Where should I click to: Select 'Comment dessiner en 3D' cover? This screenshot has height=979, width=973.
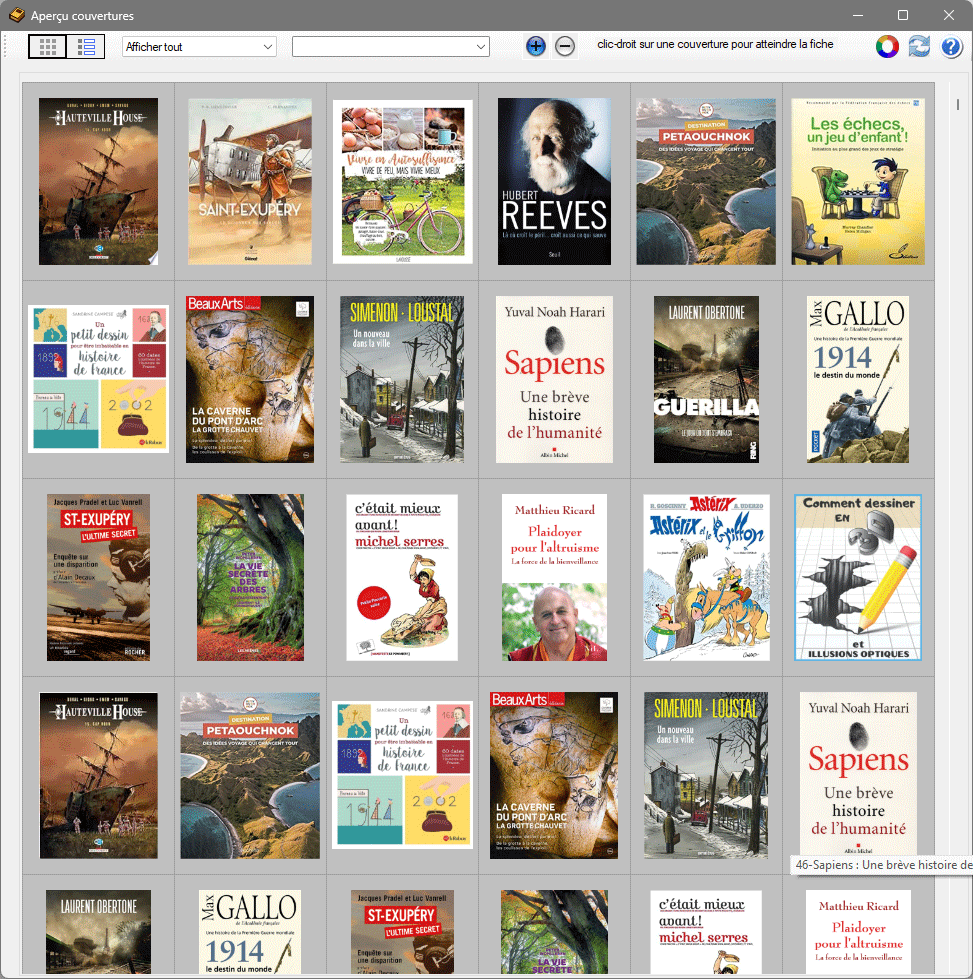tap(858, 578)
